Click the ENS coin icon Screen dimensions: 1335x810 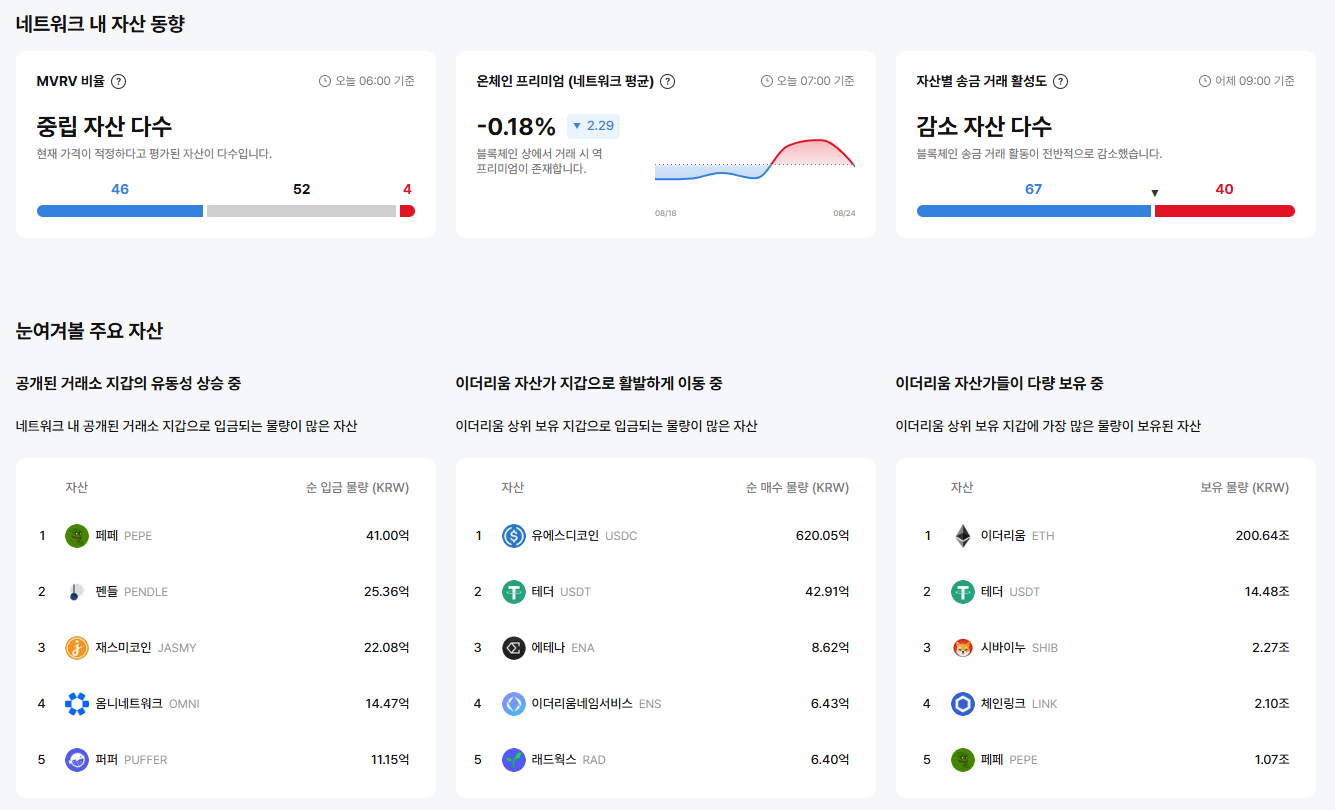click(x=514, y=704)
